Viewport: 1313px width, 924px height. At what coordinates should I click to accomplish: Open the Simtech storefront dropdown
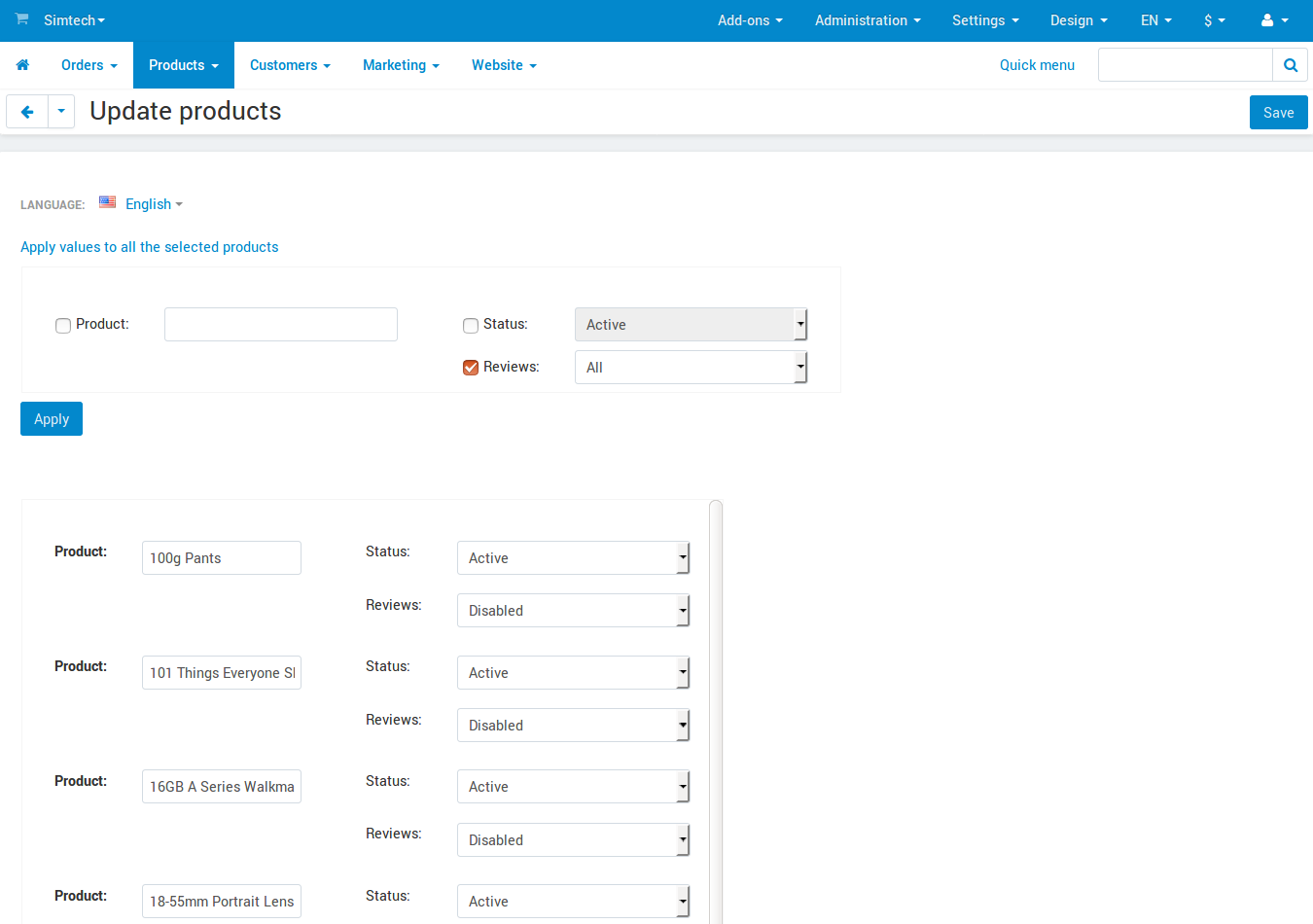74,20
